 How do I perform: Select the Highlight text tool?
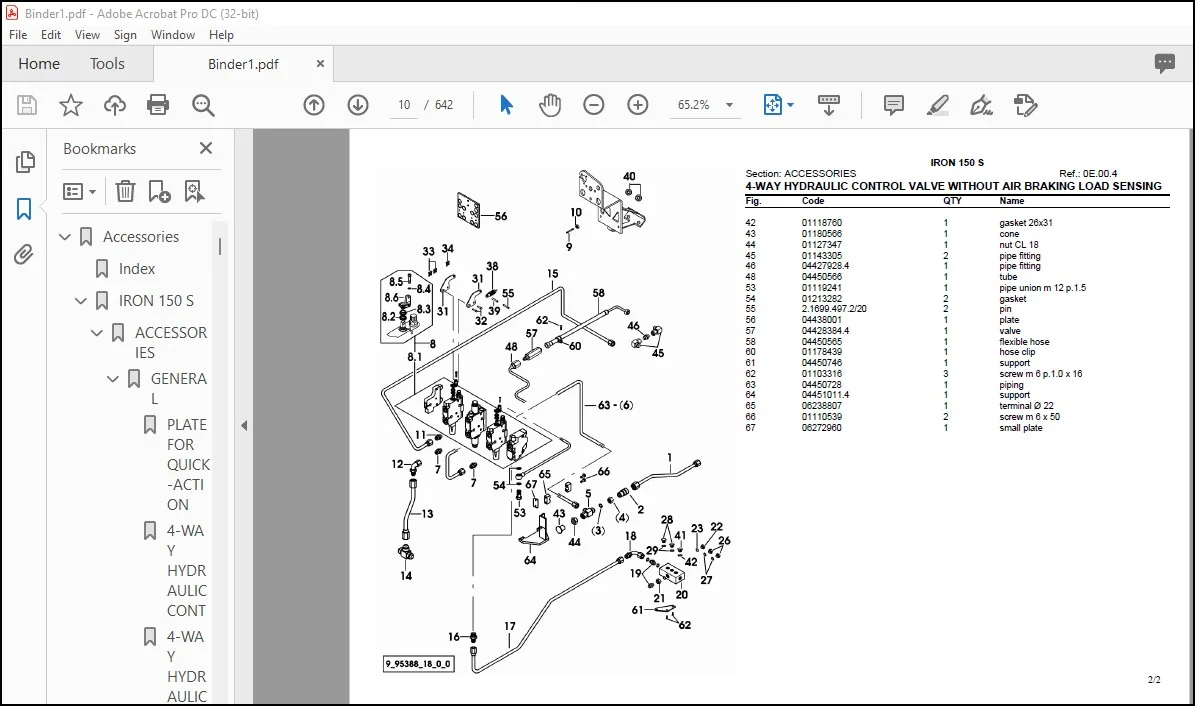(937, 105)
